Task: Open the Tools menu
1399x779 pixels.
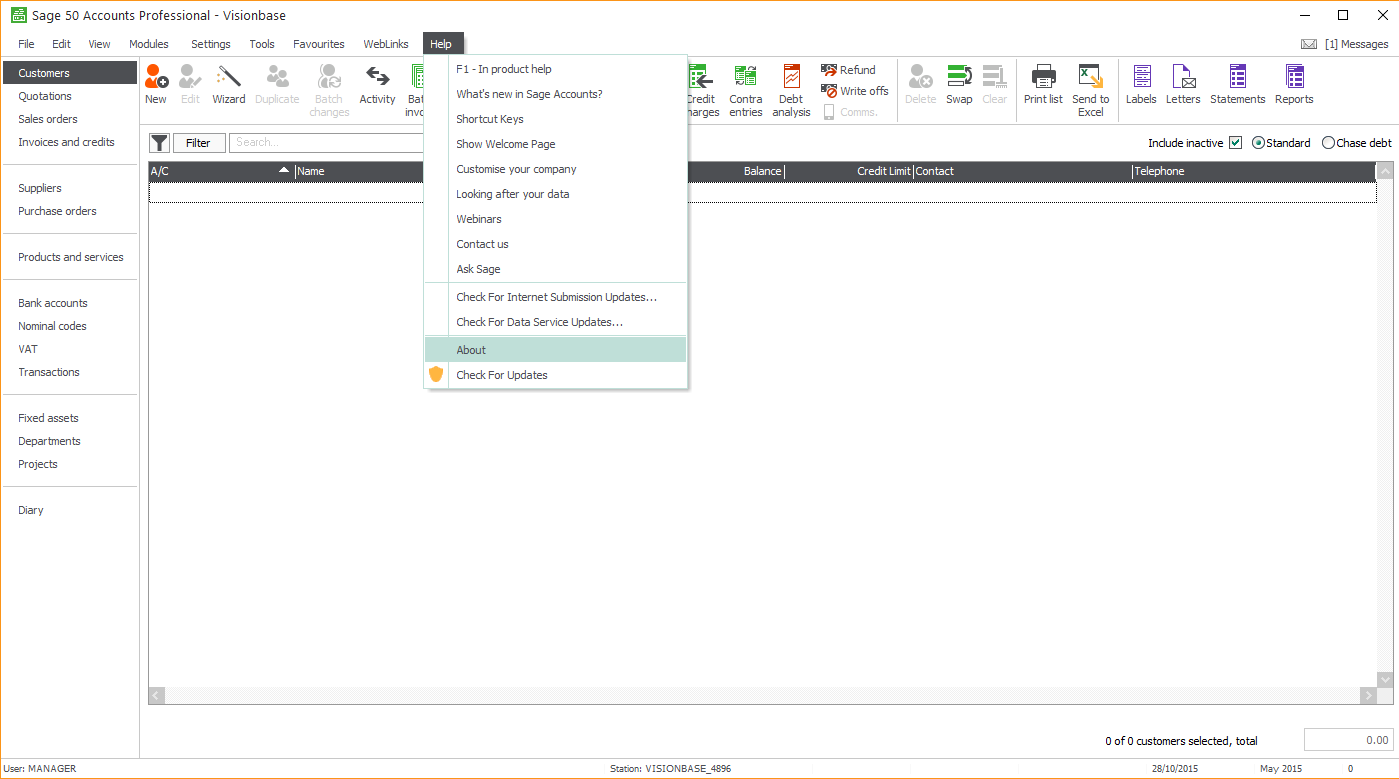Action: click(262, 44)
